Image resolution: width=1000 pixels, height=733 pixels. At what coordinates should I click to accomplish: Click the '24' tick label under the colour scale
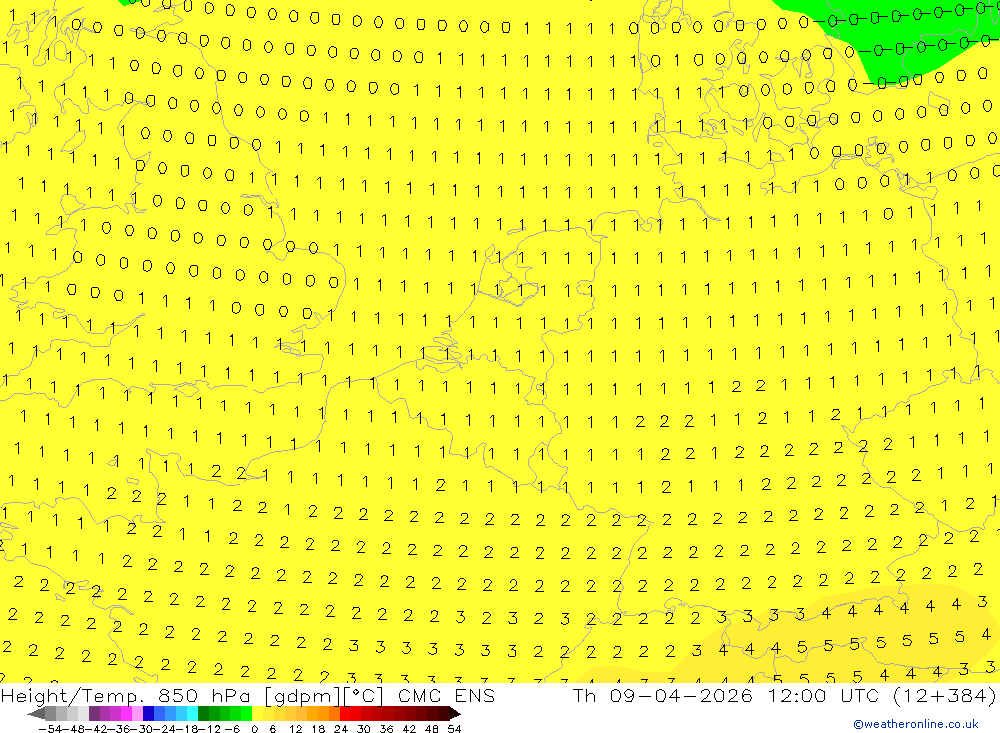point(341,729)
